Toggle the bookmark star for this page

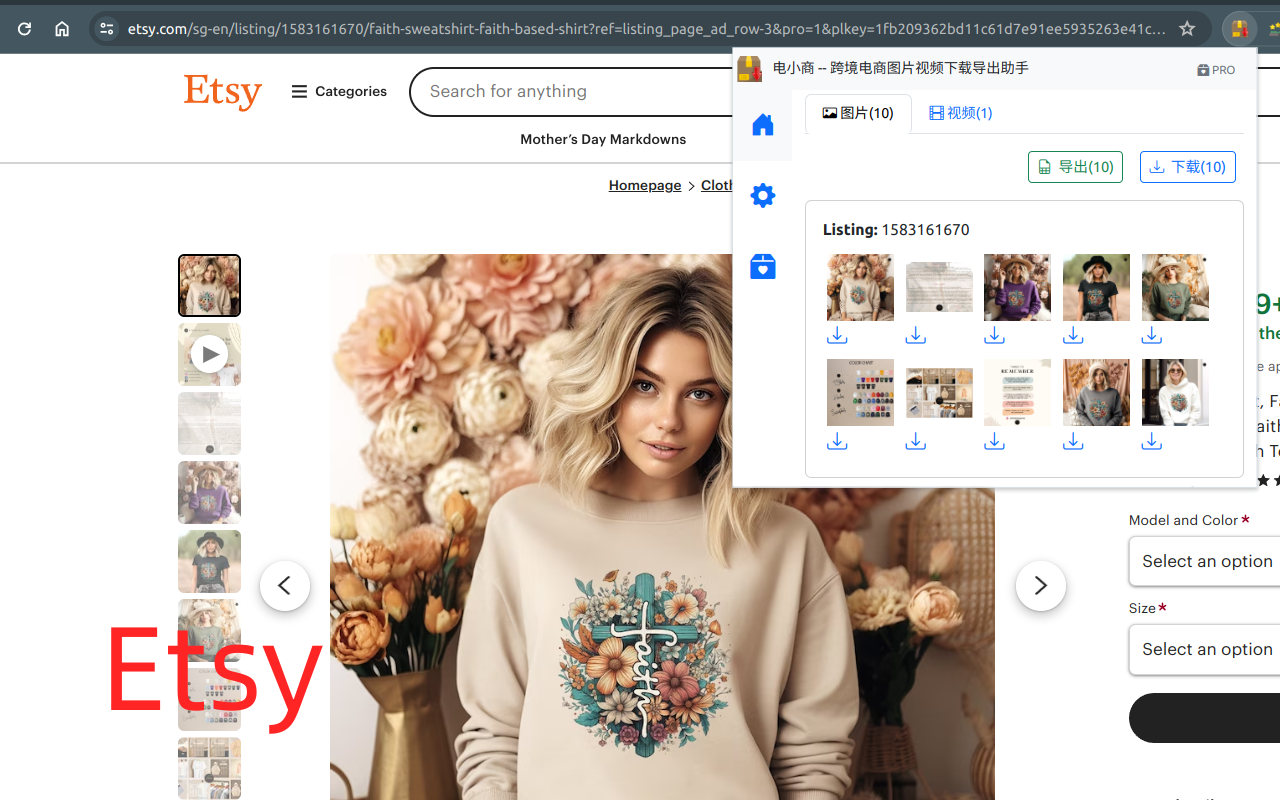[x=1186, y=28]
